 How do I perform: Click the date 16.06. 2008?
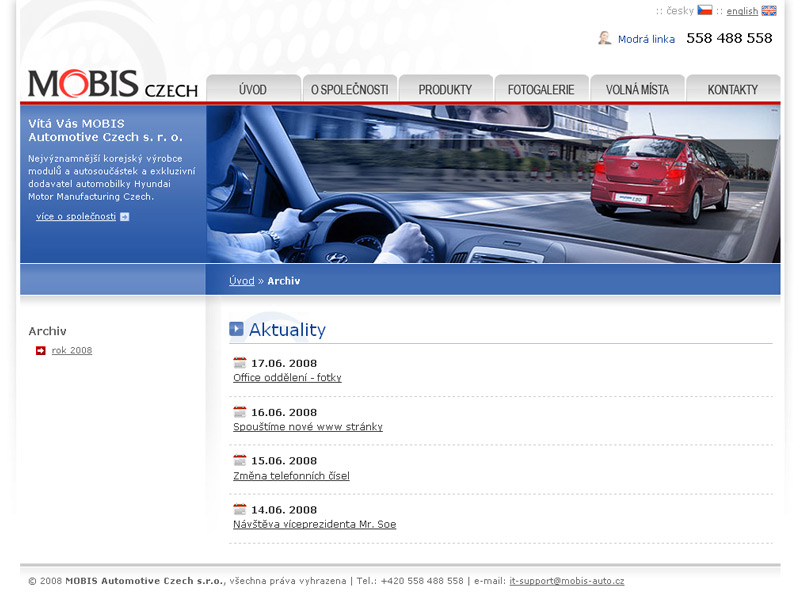(x=284, y=412)
